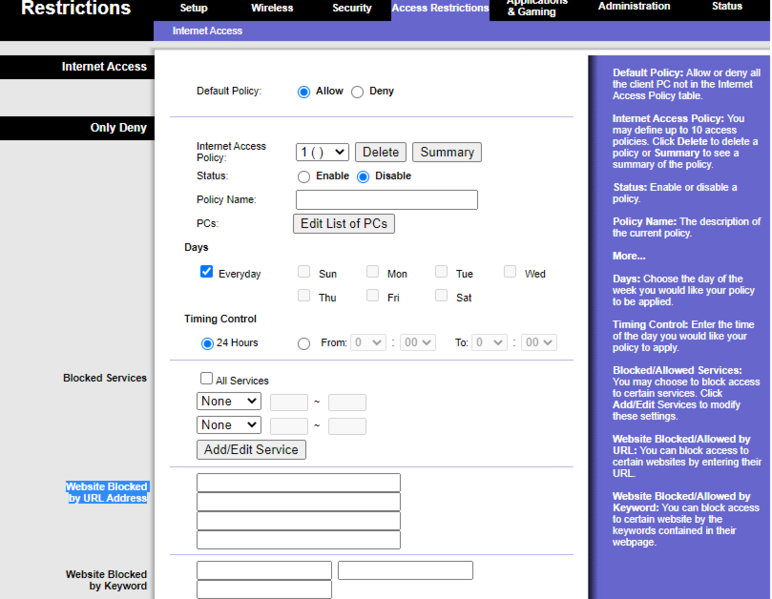Click the Website Blocked by Keyword label
The height and width of the screenshot is (599, 772).
tap(106, 580)
